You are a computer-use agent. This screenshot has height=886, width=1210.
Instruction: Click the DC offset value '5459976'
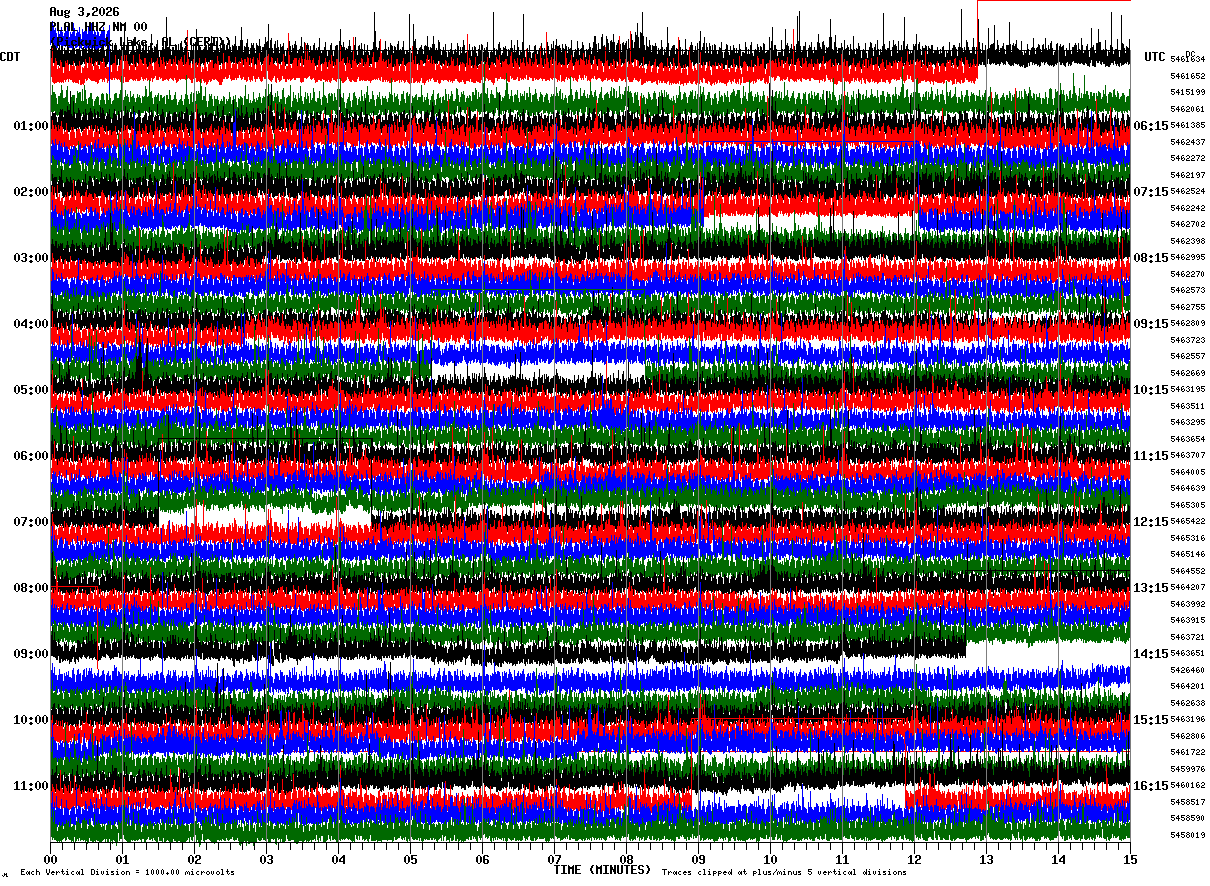(x=1188, y=770)
